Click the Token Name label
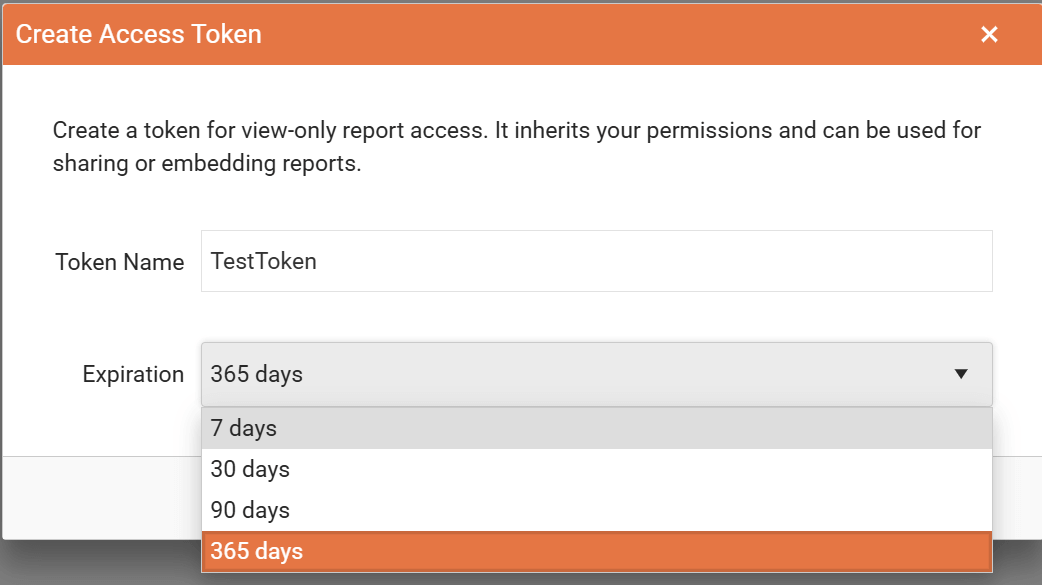The width and height of the screenshot is (1042, 585). coord(119,261)
